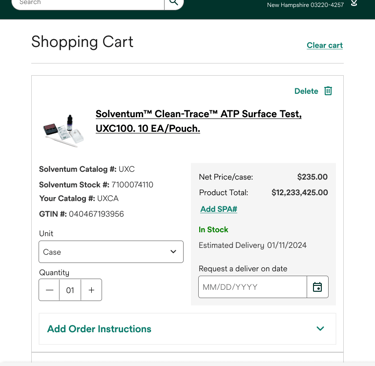Open the calendar date picker icon
The image size is (375, 366).
point(317,287)
